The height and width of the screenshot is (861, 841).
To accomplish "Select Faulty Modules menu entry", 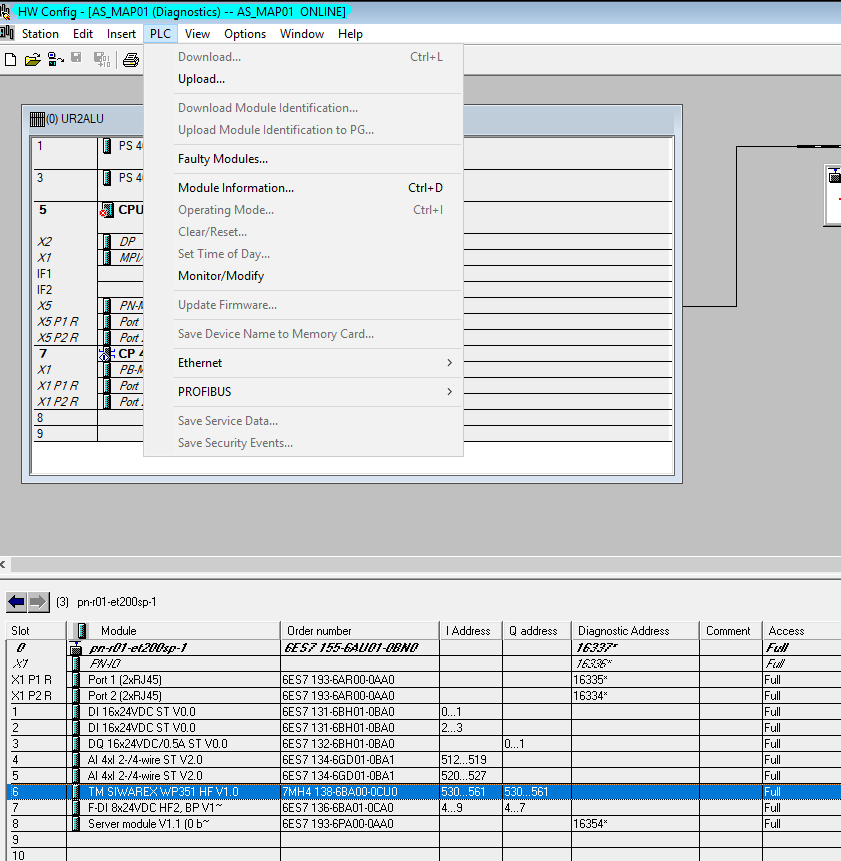I will point(222,159).
